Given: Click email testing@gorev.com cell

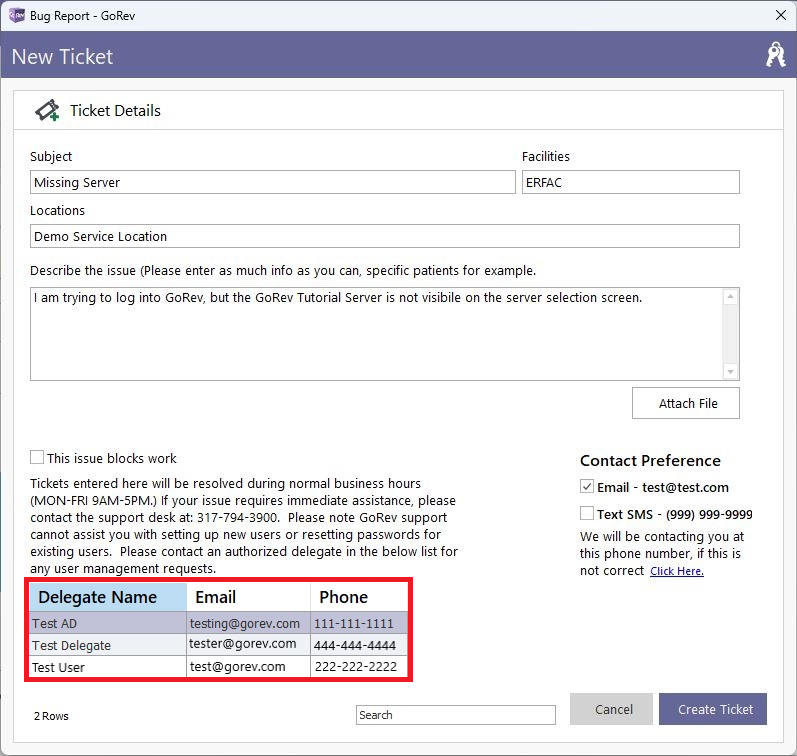Looking at the screenshot, I should coord(249,623).
